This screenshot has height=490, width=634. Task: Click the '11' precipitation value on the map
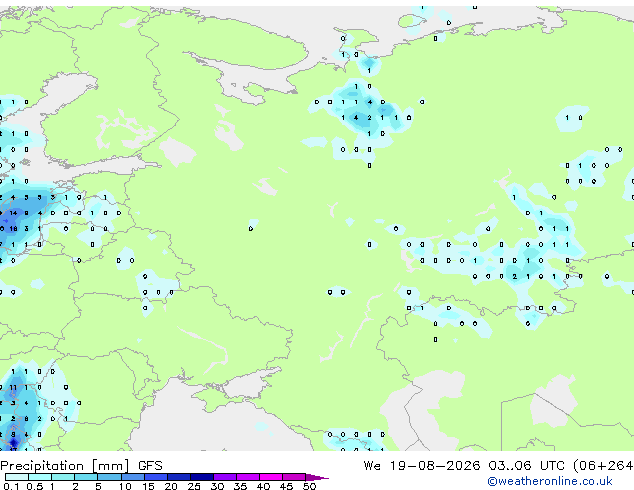(x=13, y=387)
